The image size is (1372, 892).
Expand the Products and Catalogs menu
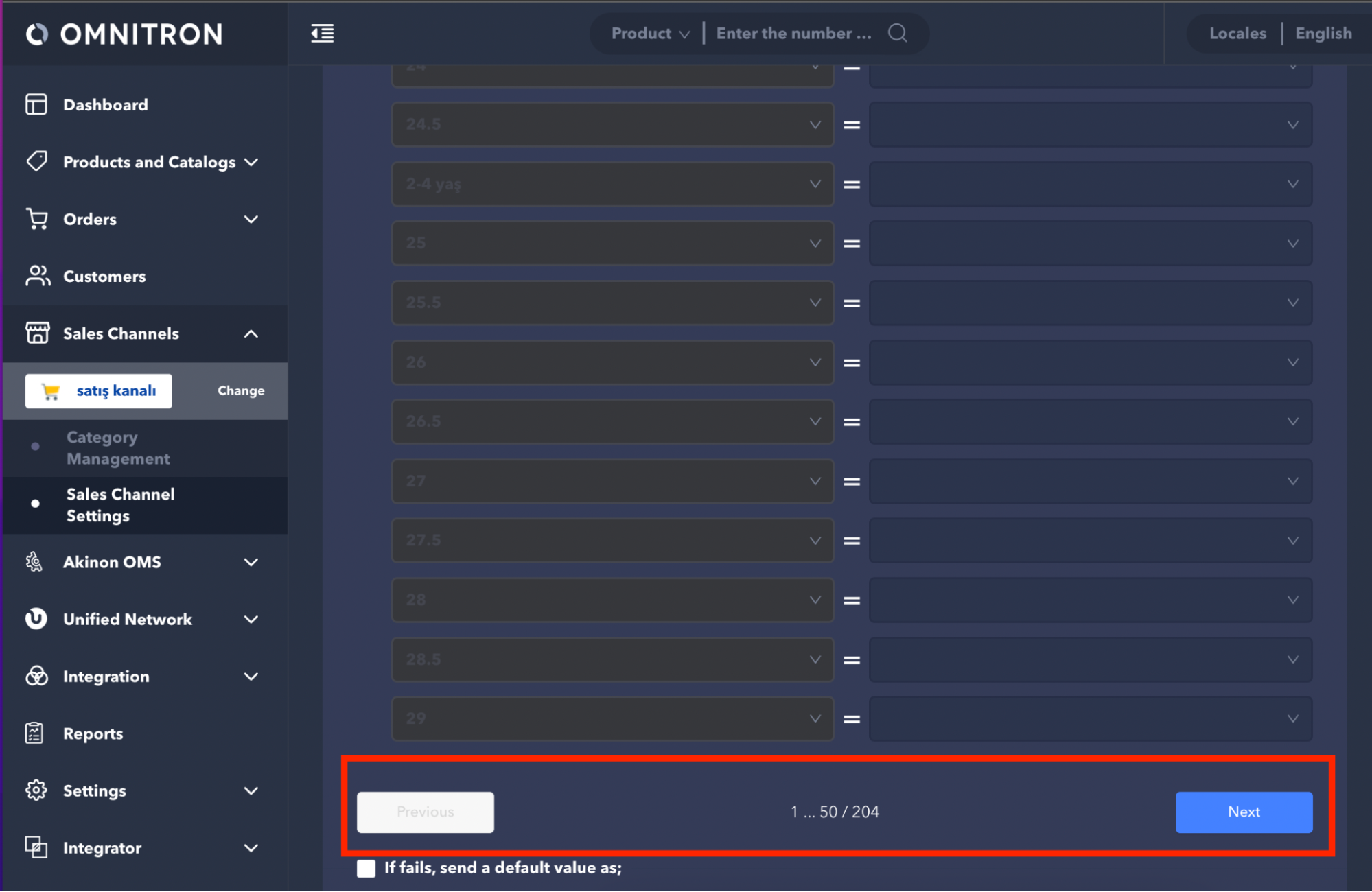click(251, 162)
